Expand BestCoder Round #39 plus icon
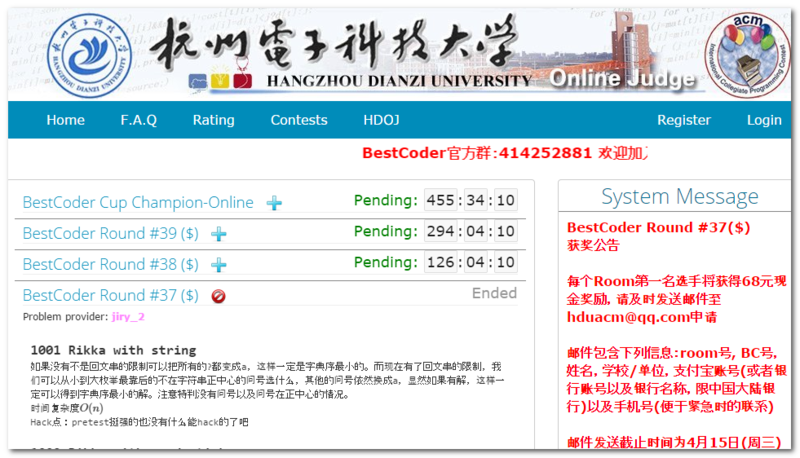The width and height of the screenshot is (800, 458). pos(219,234)
